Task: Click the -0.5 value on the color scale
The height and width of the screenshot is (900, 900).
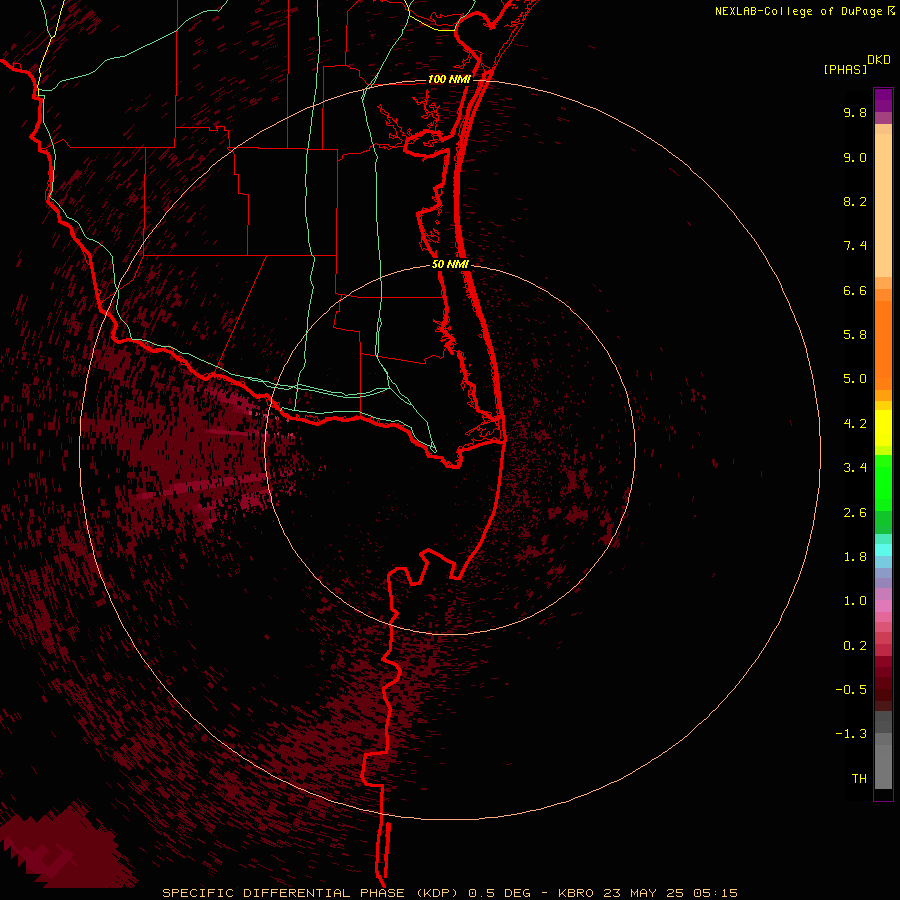Action: (851, 690)
